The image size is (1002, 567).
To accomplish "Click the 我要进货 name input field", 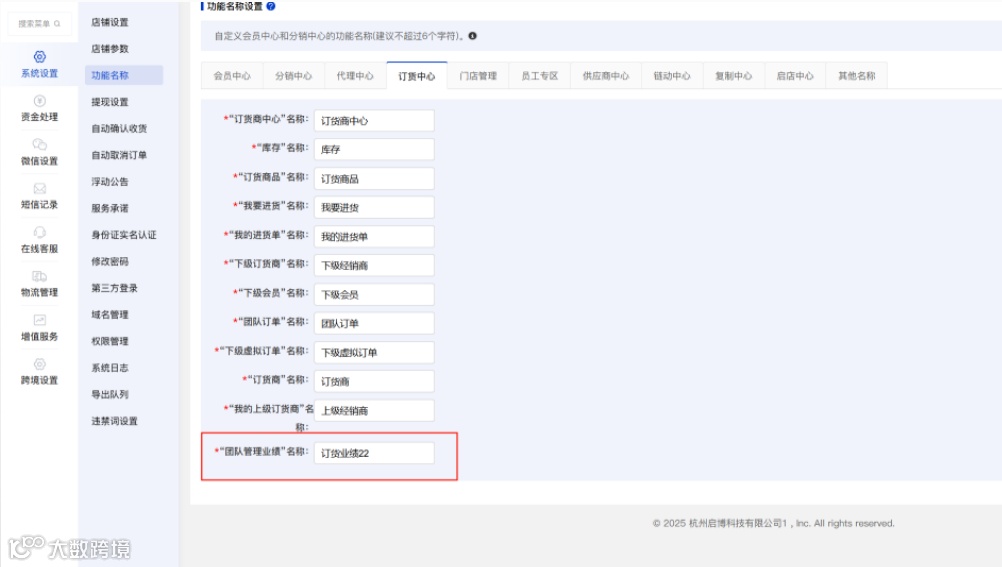I will click(x=374, y=208).
